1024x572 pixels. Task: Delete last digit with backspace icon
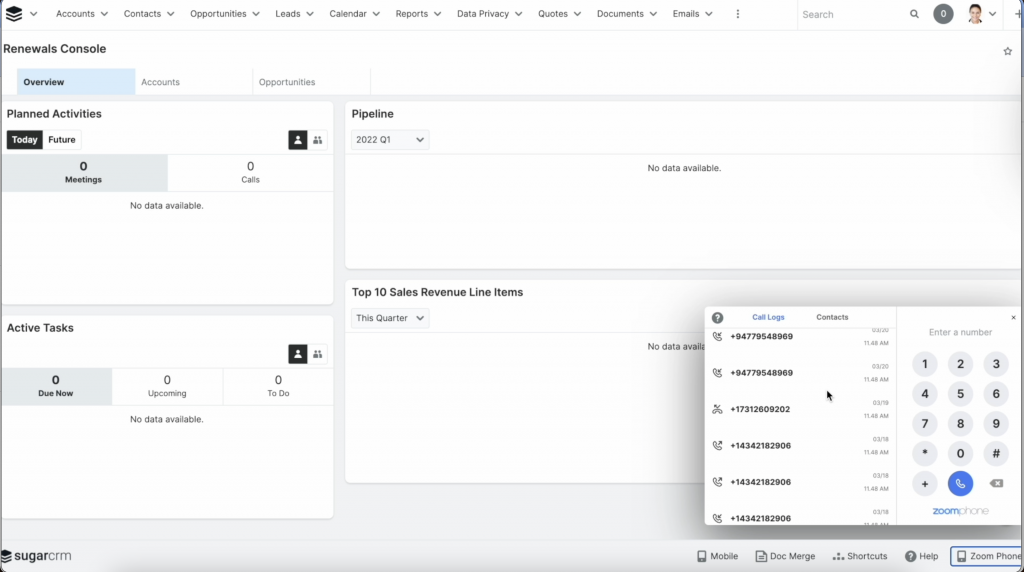996,484
